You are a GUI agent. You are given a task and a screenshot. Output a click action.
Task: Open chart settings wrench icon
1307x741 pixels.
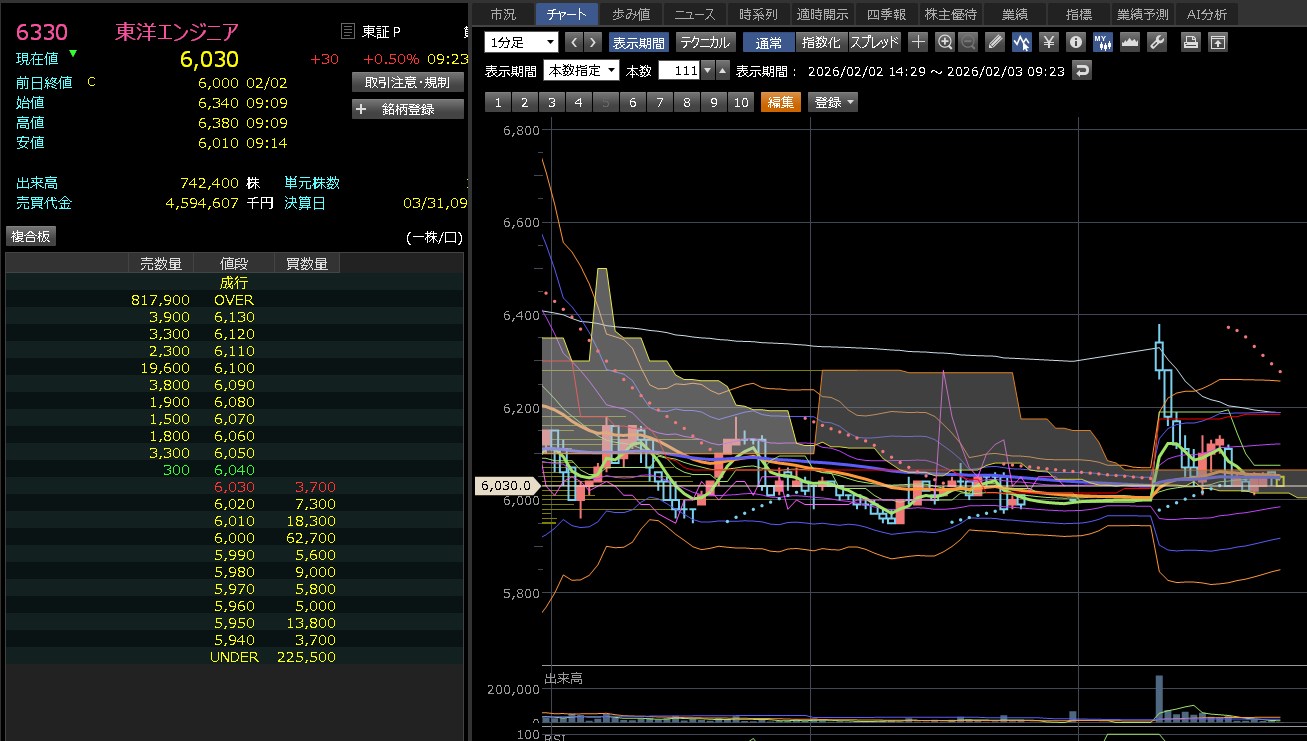1157,42
